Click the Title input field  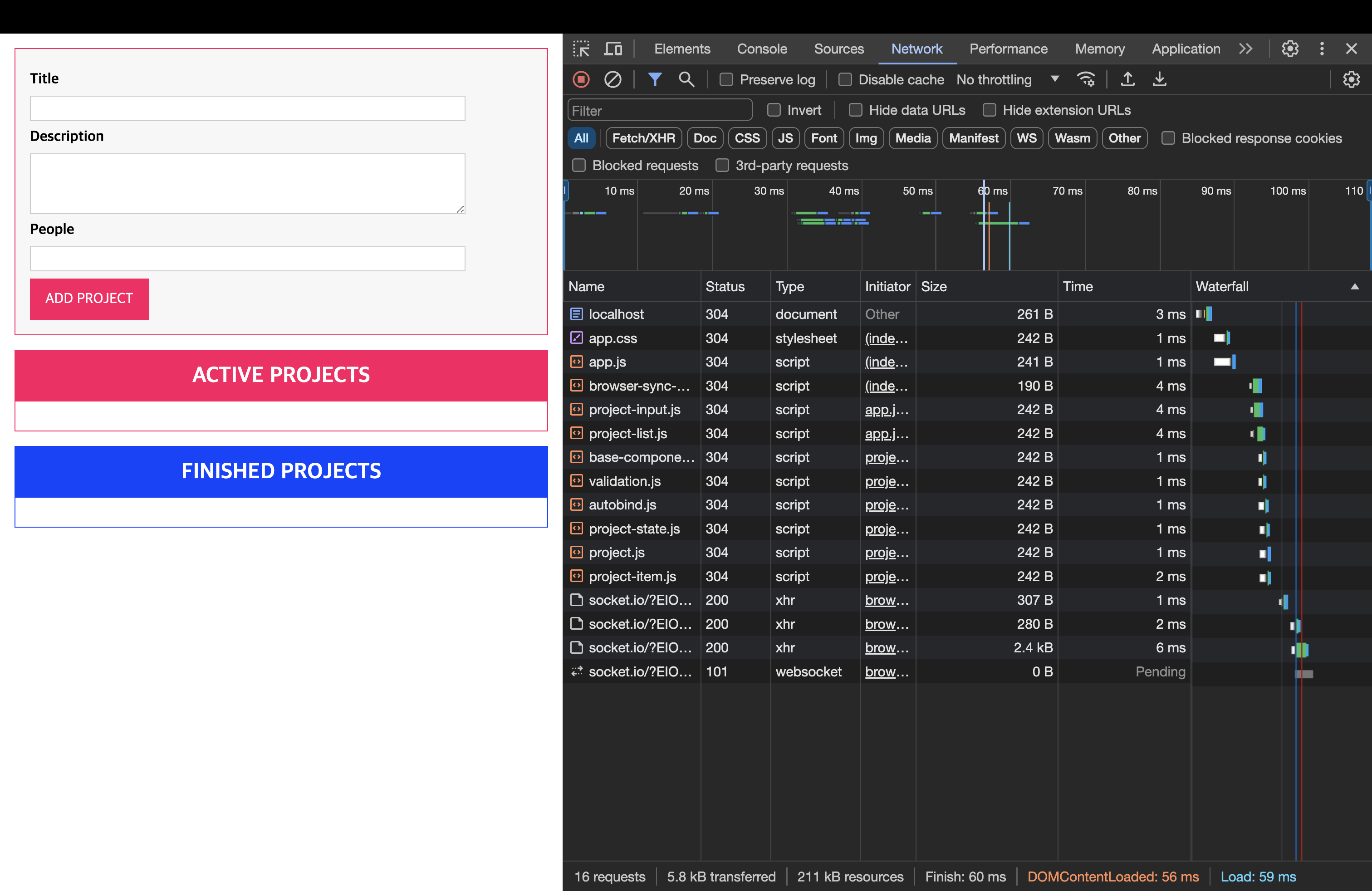[247, 108]
